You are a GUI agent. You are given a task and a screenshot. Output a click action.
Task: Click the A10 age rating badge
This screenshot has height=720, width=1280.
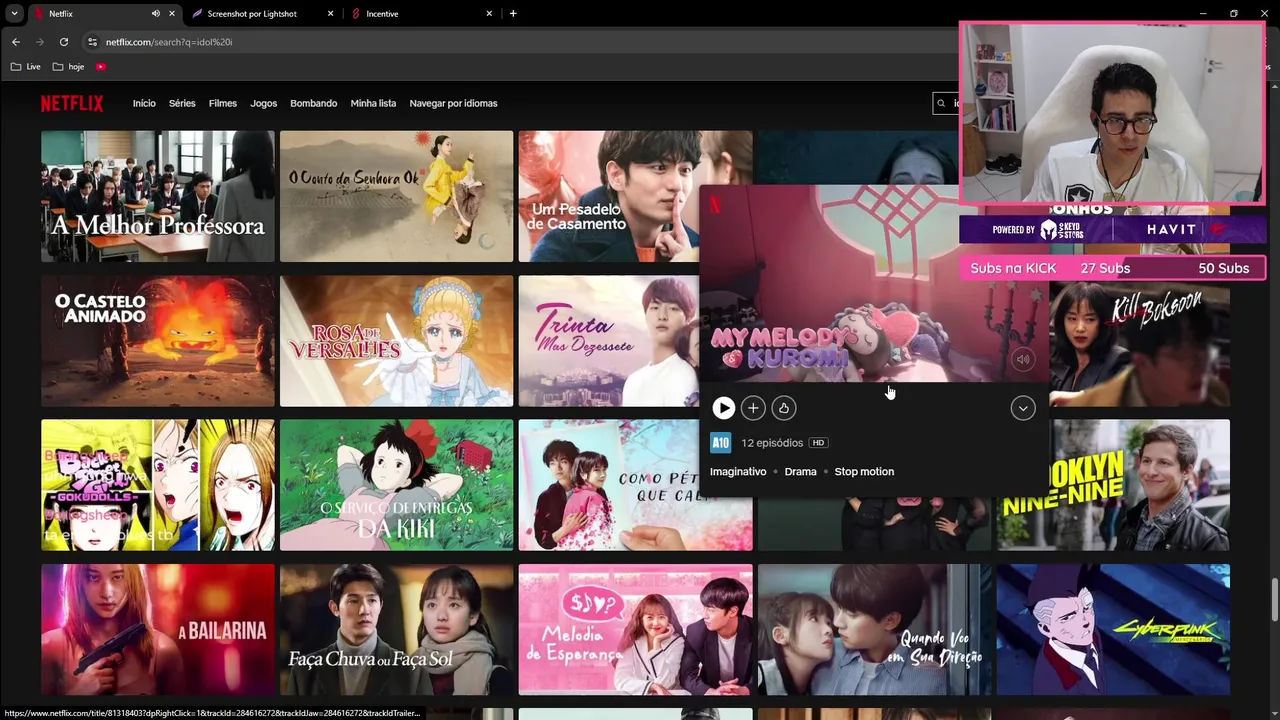720,443
